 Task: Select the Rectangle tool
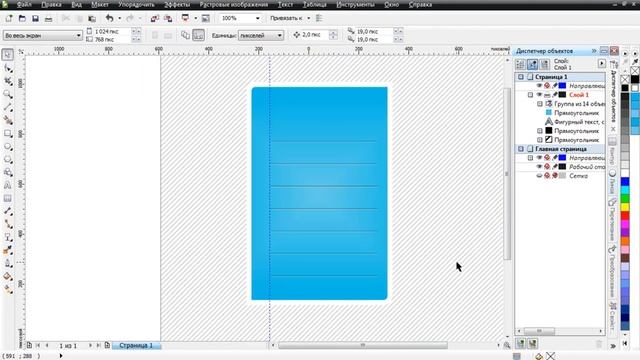tap(8, 133)
